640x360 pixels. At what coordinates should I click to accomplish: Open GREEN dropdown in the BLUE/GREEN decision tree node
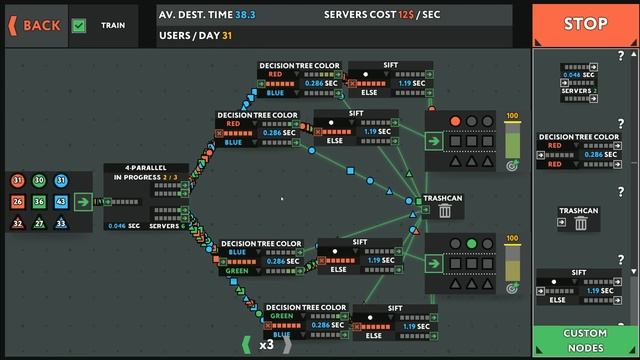(240, 271)
